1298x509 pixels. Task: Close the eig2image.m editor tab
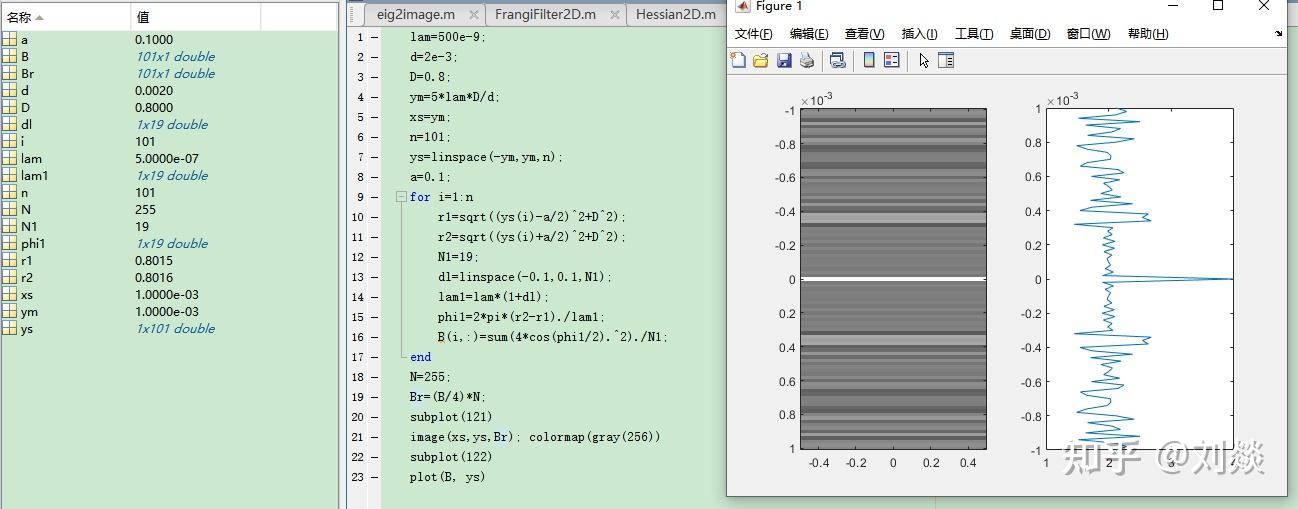[472, 14]
